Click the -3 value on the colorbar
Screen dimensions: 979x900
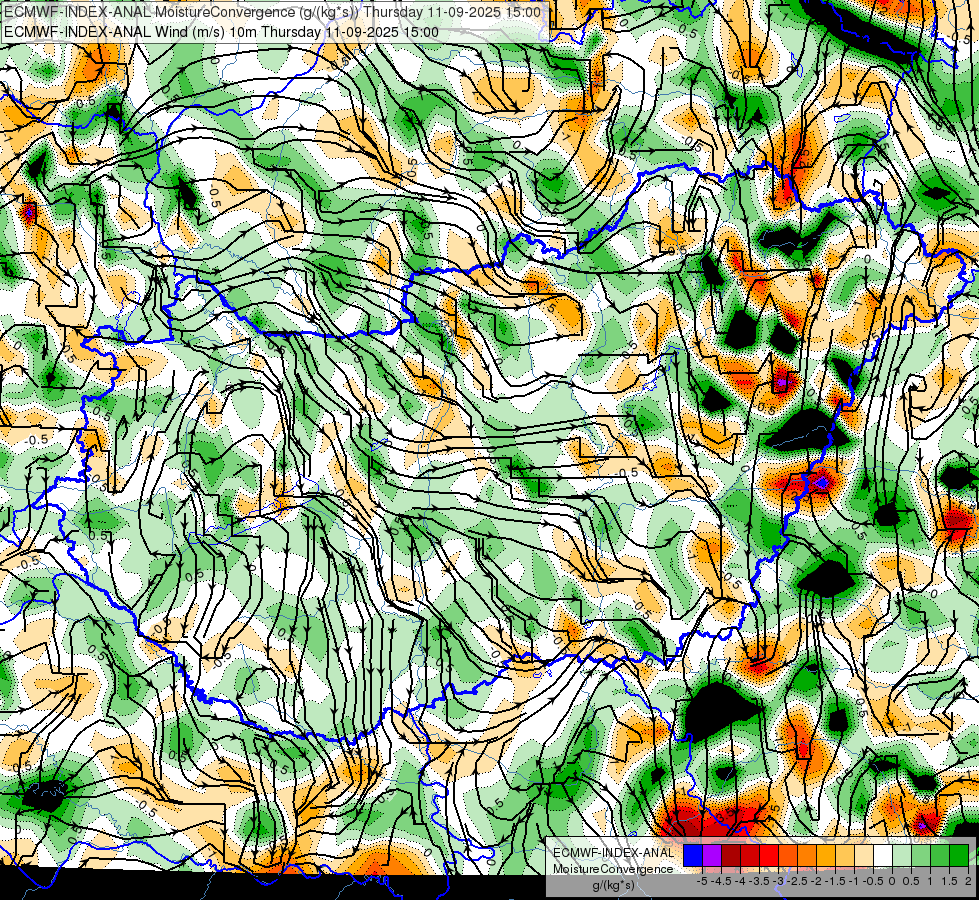pyautogui.click(x=778, y=881)
